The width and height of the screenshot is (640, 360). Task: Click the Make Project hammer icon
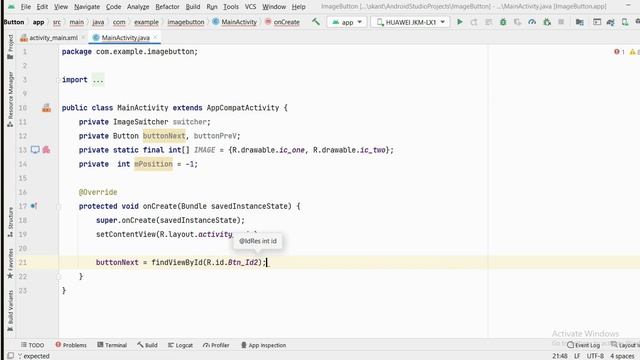[x=316, y=22]
